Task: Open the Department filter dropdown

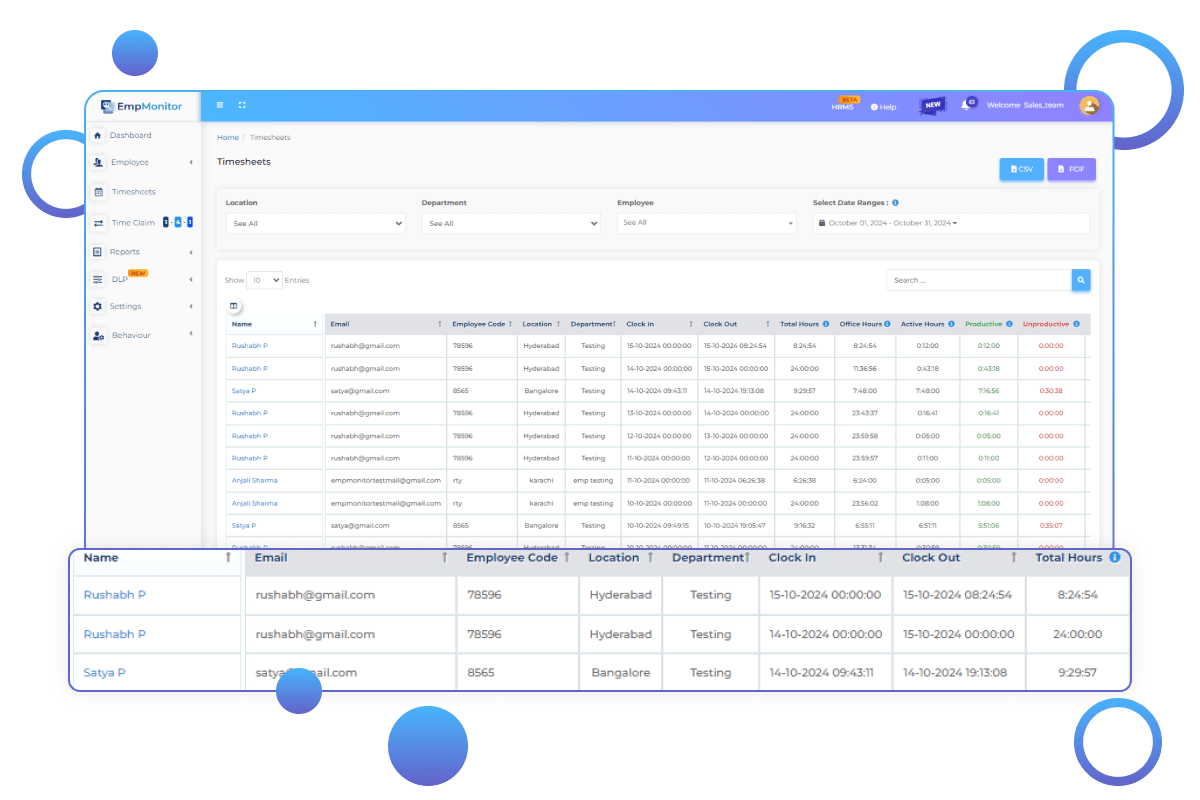Action: pyautogui.click(x=510, y=224)
